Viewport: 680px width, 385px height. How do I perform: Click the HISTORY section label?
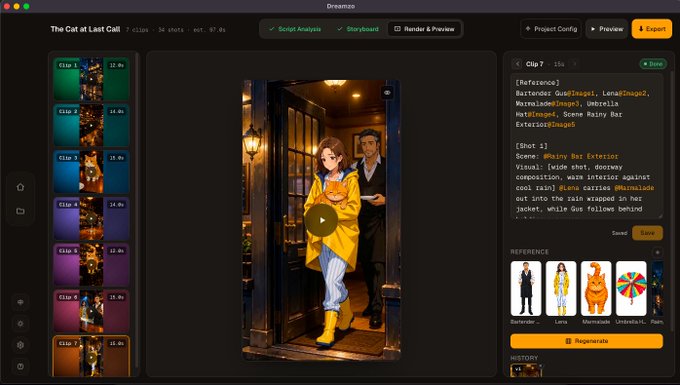click(524, 358)
